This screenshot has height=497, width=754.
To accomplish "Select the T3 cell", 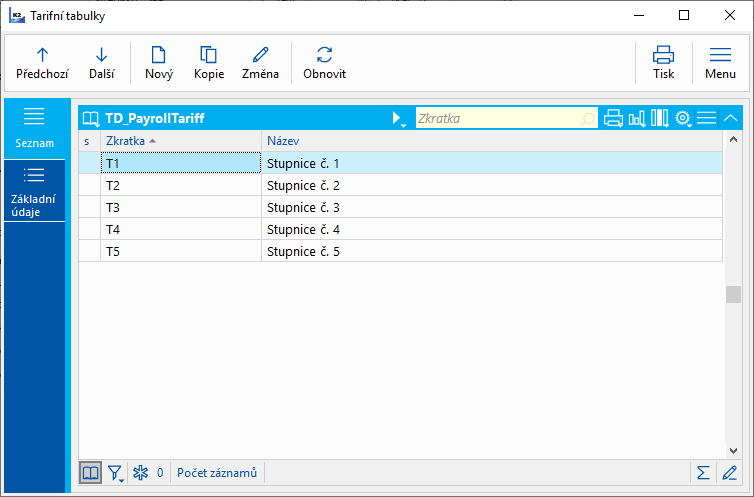I will click(181, 207).
